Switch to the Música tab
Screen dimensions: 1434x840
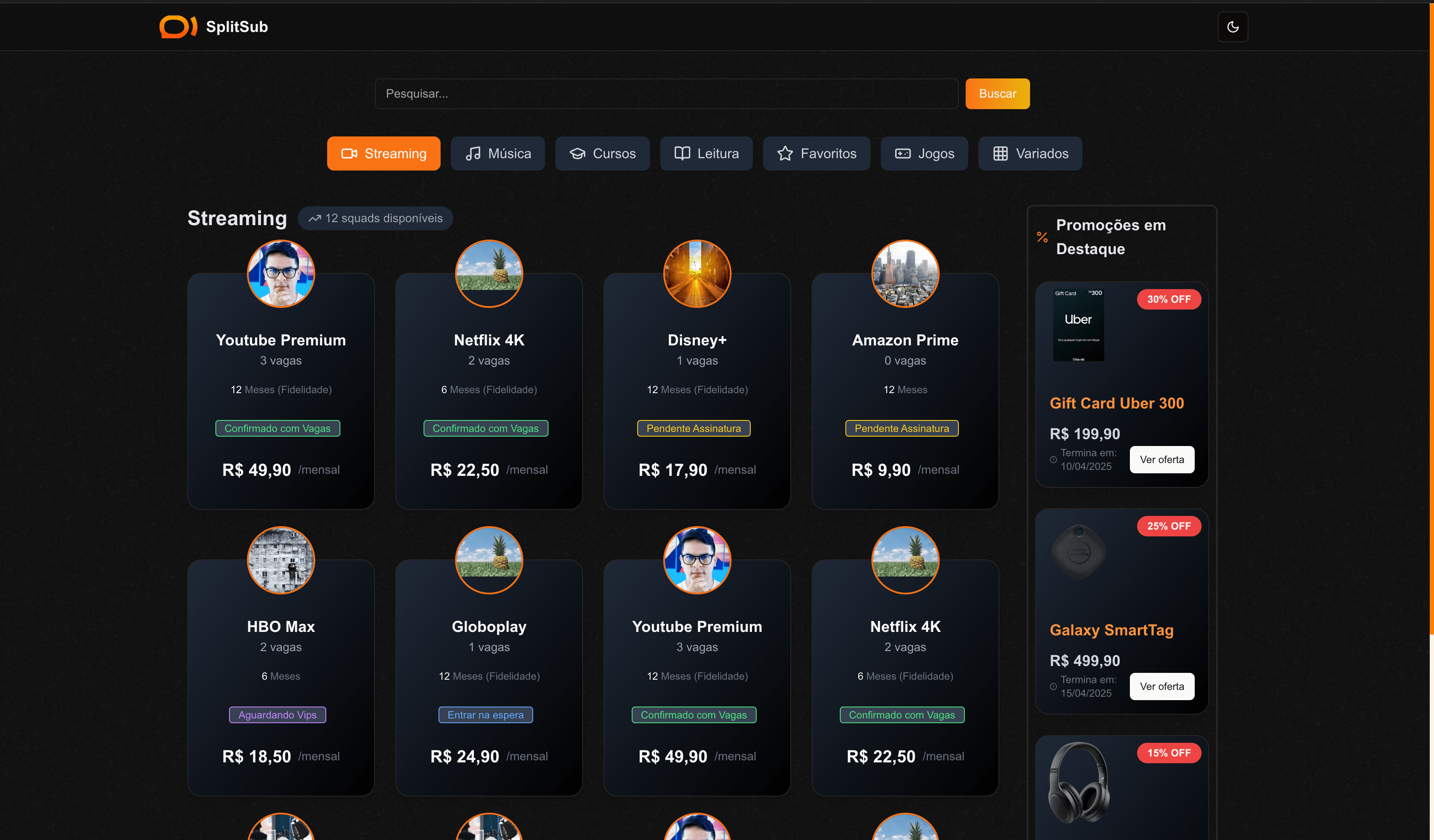[x=497, y=154]
